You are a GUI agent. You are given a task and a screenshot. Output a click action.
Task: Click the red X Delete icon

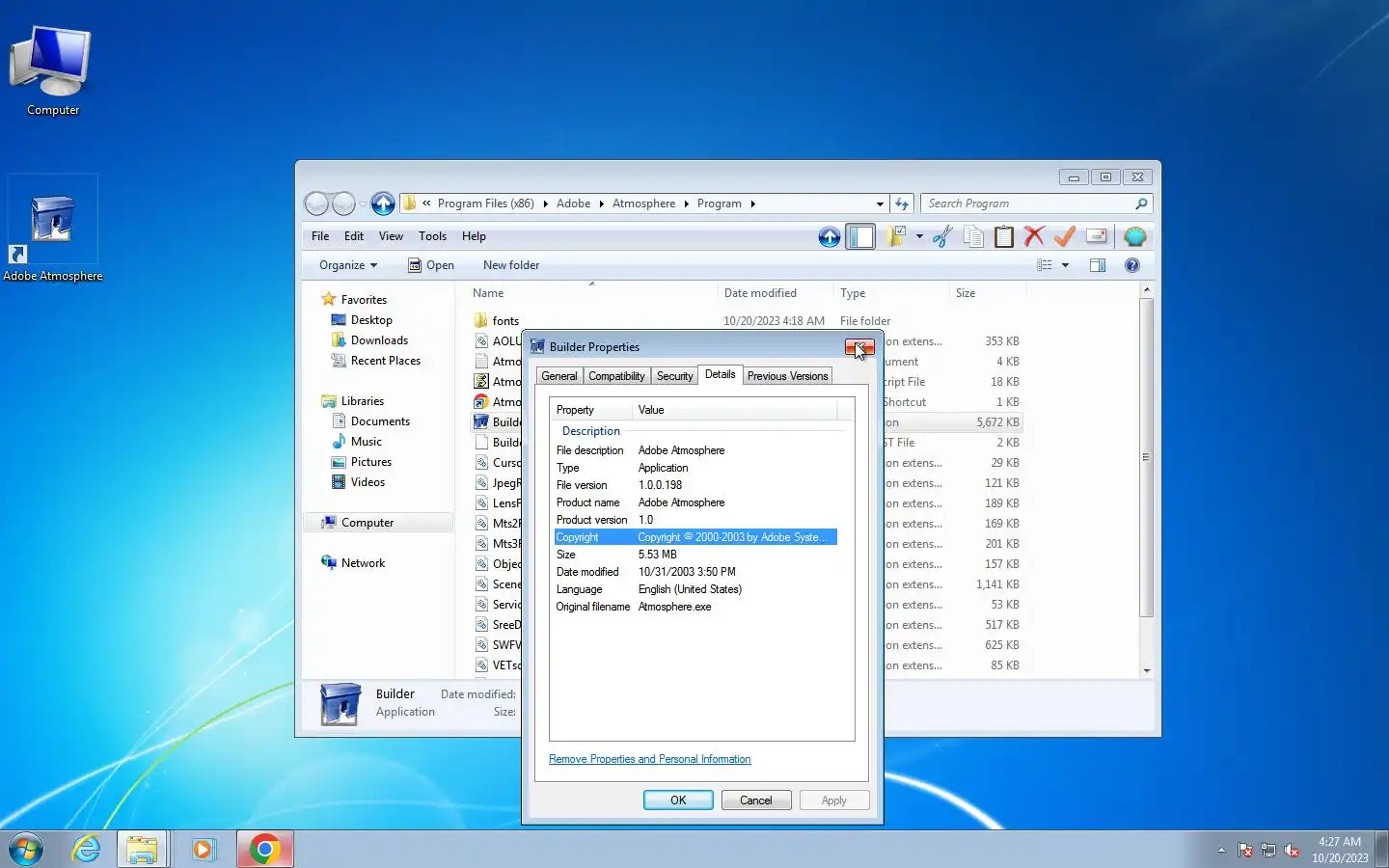(1034, 236)
